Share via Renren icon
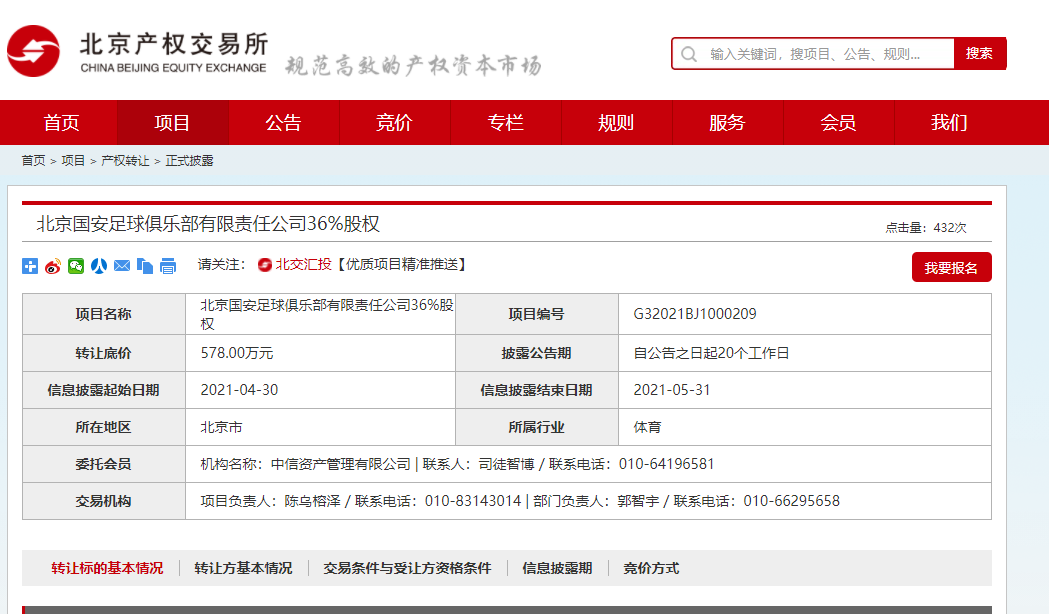 tap(99, 266)
